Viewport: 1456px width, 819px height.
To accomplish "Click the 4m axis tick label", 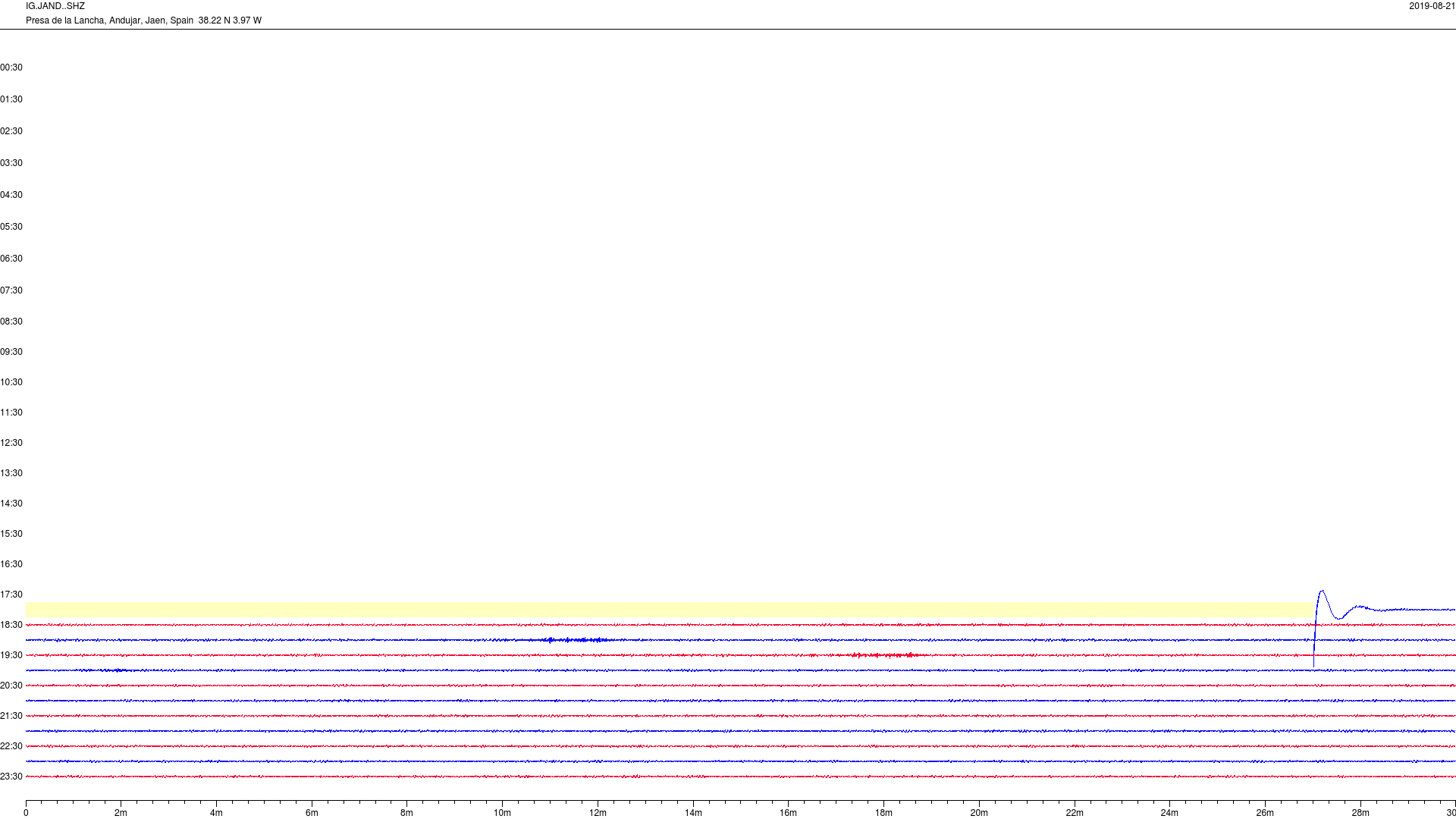I will click(x=216, y=813).
